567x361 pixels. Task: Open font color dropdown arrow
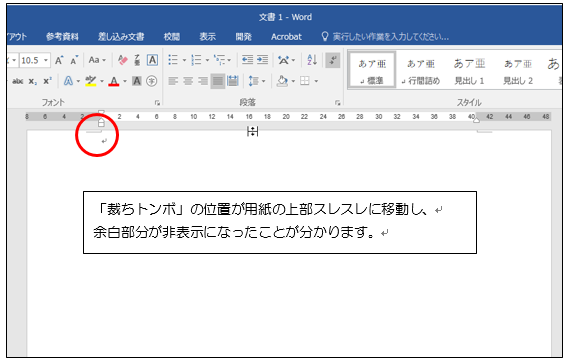(125, 81)
